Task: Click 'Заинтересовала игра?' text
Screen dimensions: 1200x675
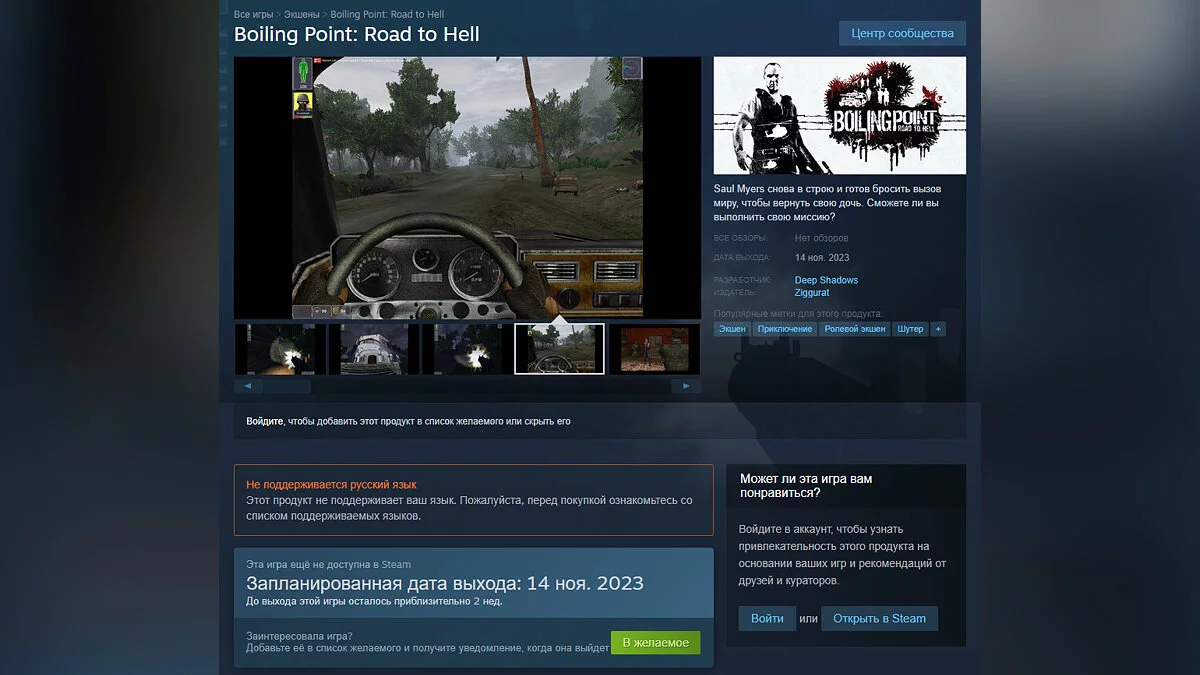Action: click(299, 636)
